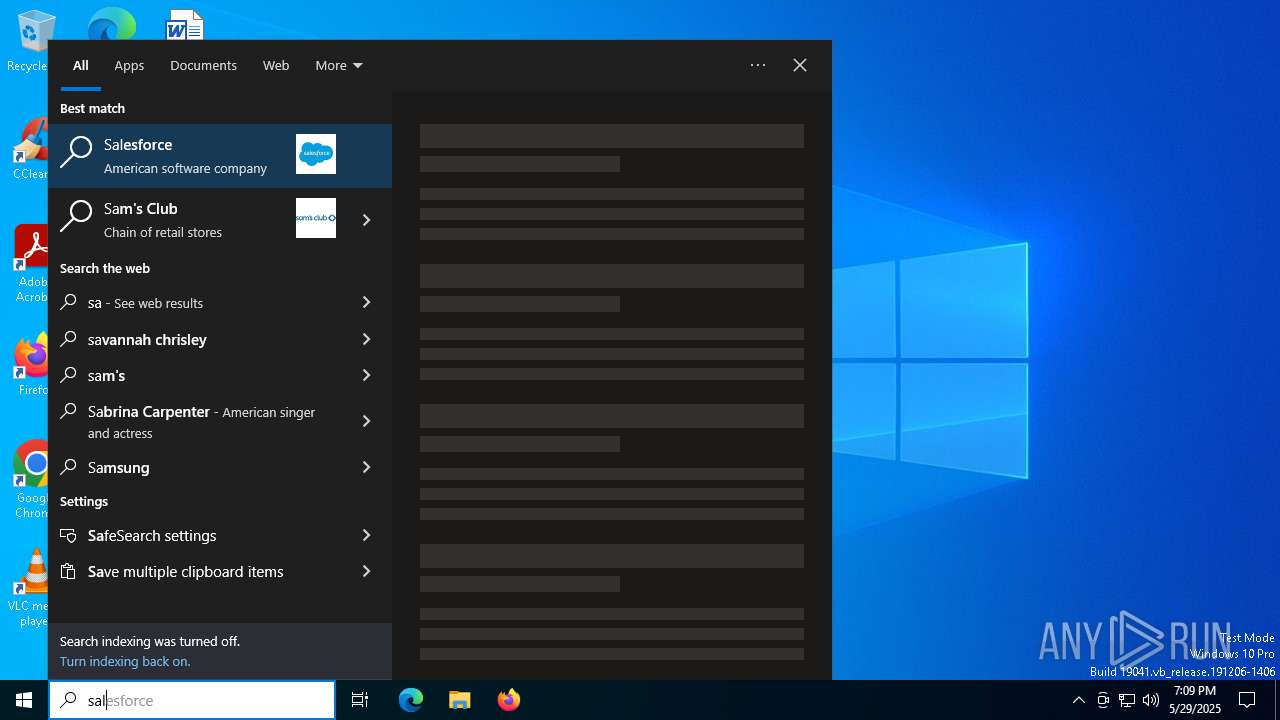Image resolution: width=1280 pixels, height=720 pixels.
Task: Select the Word document desktop icon
Action: pyautogui.click(x=185, y=24)
